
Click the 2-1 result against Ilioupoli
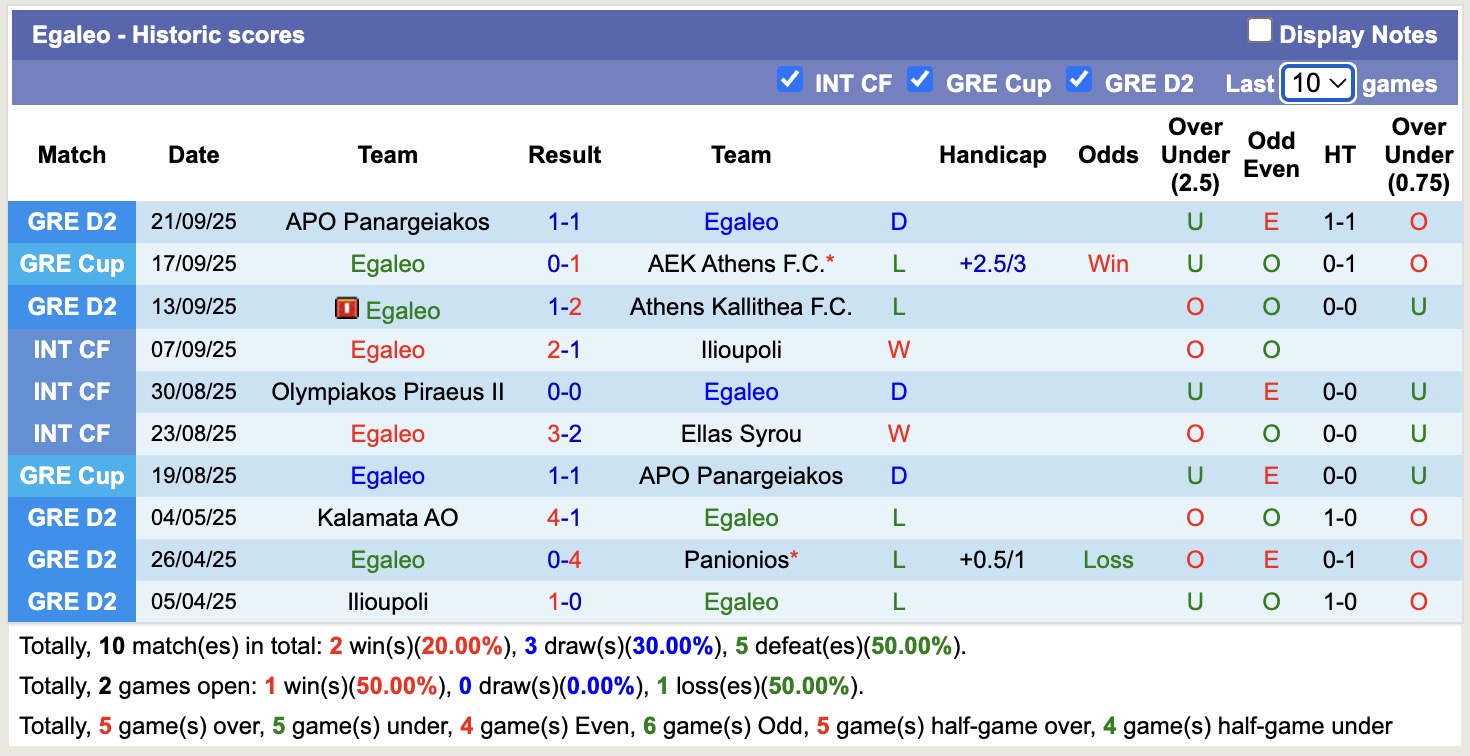point(564,350)
